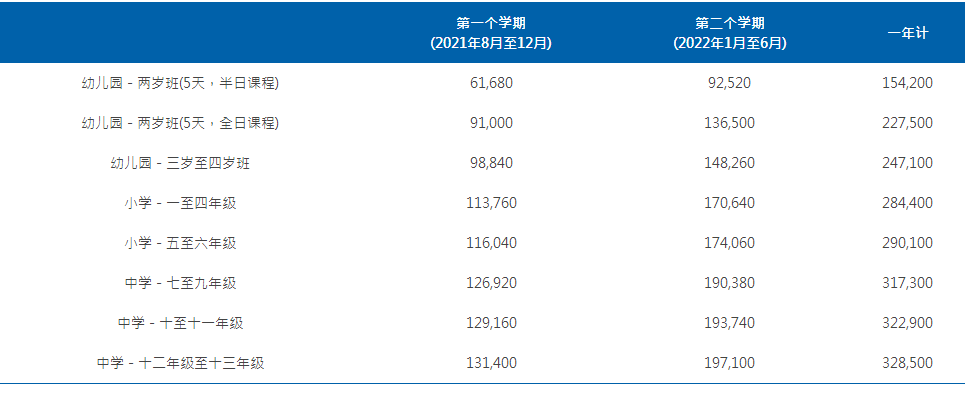Click the 317,300 yearly total cell
This screenshot has height=397, width=965.
coord(907,283)
